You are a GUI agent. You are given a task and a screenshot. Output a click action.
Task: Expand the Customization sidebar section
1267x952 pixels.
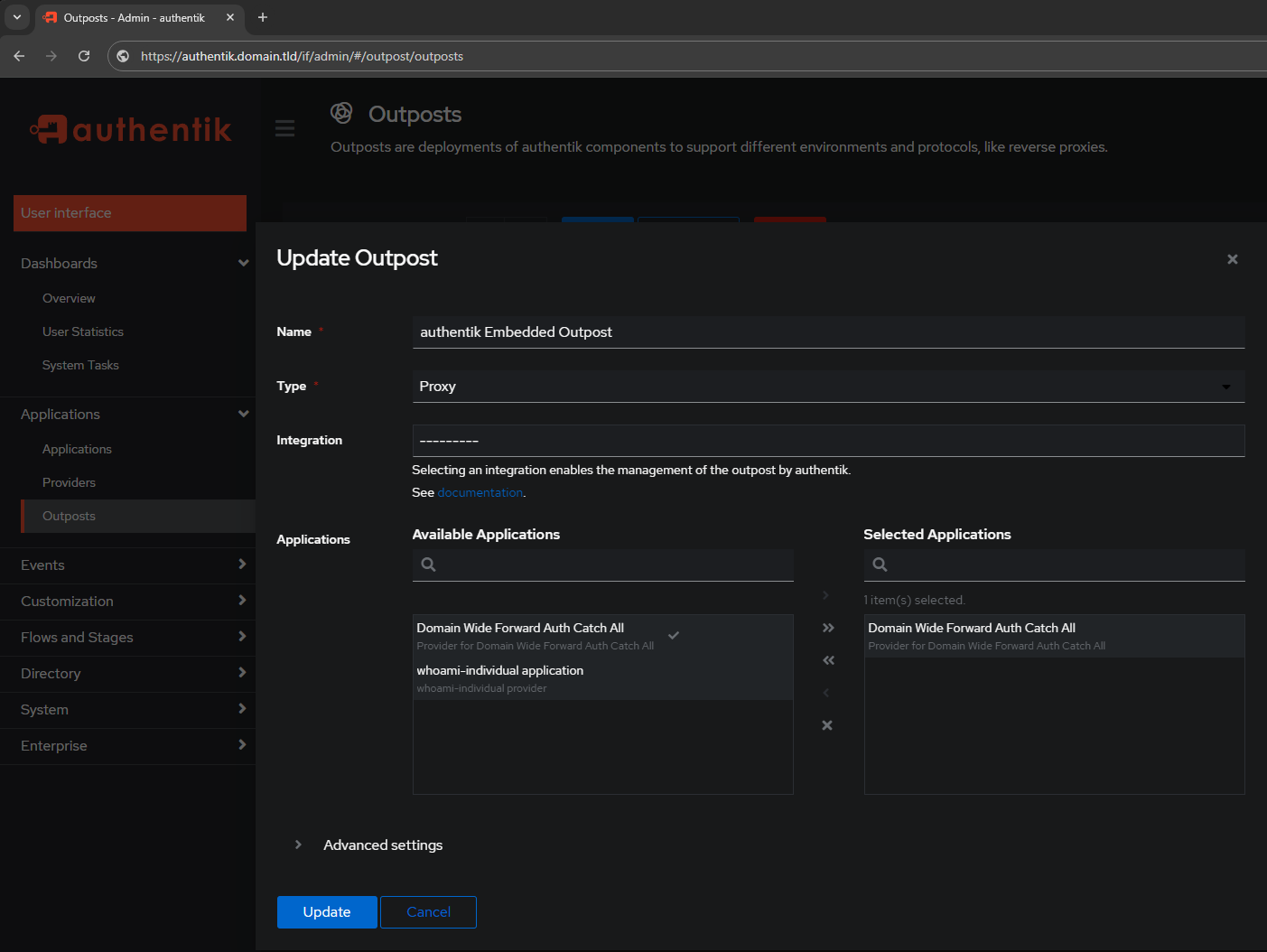pos(128,602)
